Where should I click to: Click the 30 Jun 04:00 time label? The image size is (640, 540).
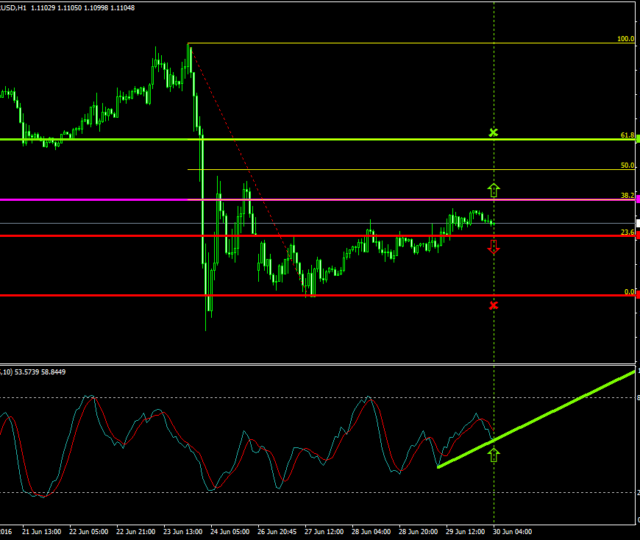point(511,532)
